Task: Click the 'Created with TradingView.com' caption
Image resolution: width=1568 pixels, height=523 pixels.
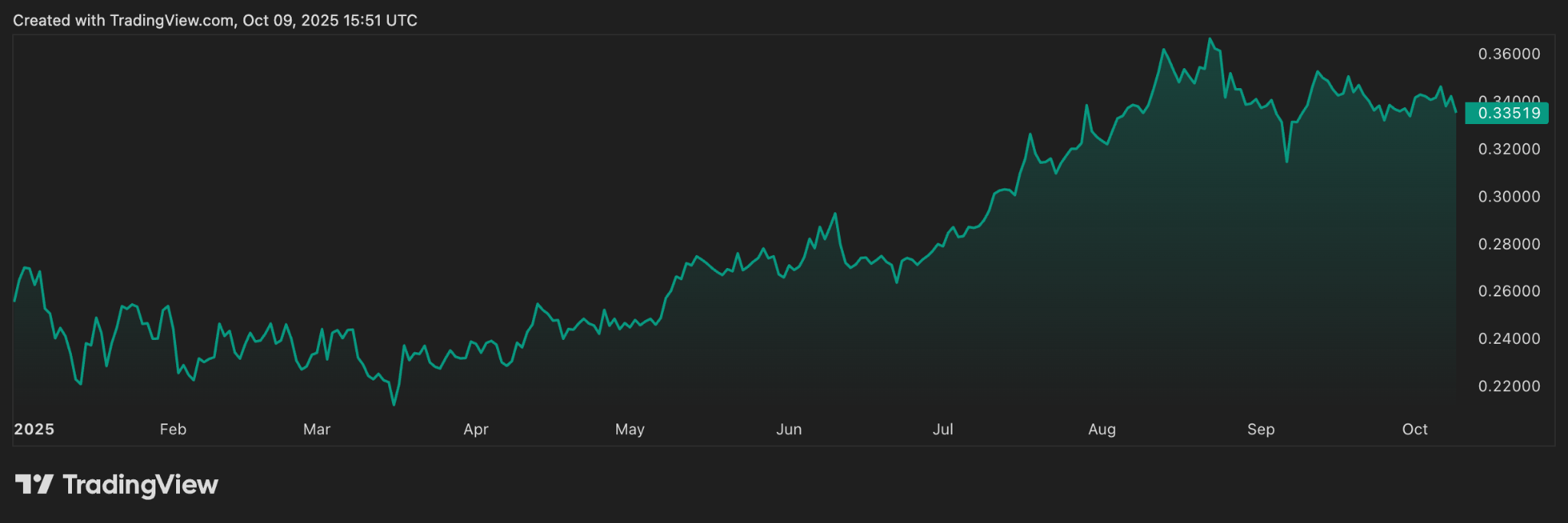Action: (x=215, y=21)
